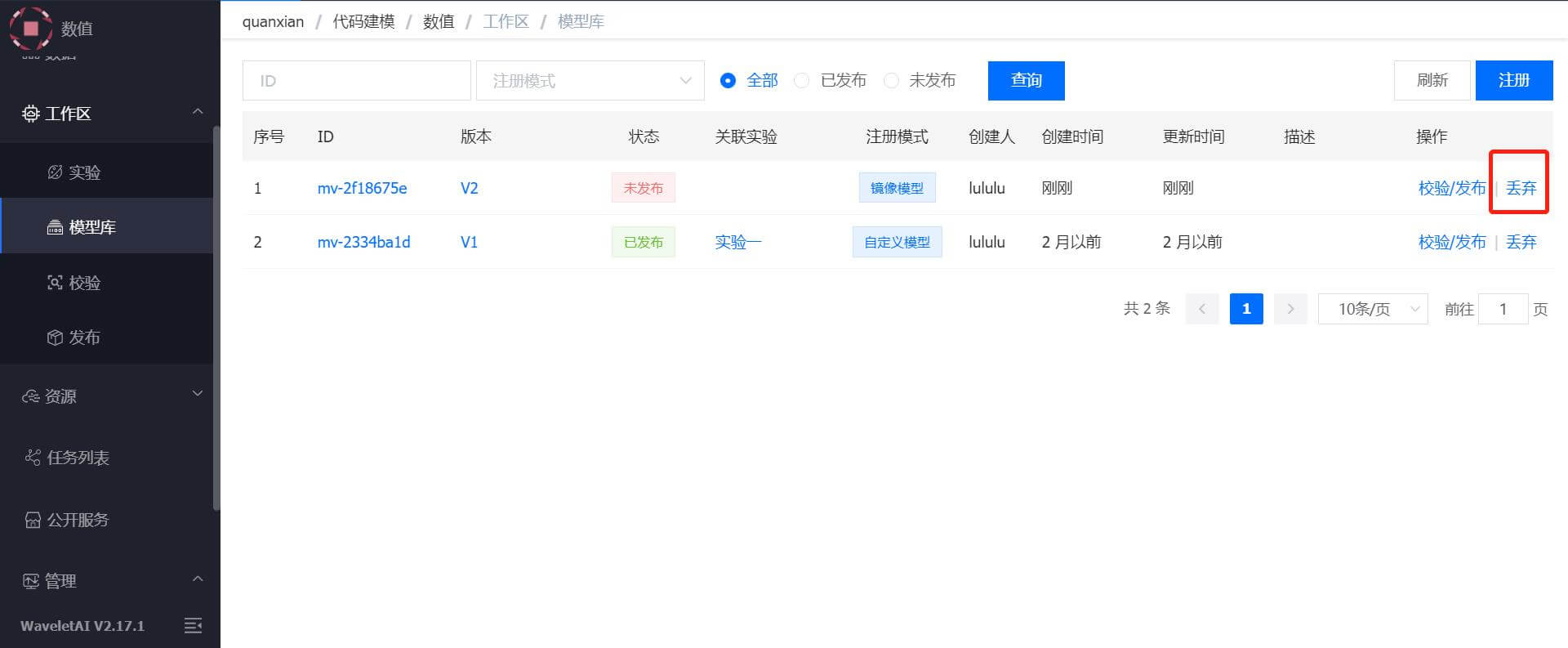The width and height of the screenshot is (1568, 648).
Task: Open the 实验 menu item
Action: (x=106, y=172)
